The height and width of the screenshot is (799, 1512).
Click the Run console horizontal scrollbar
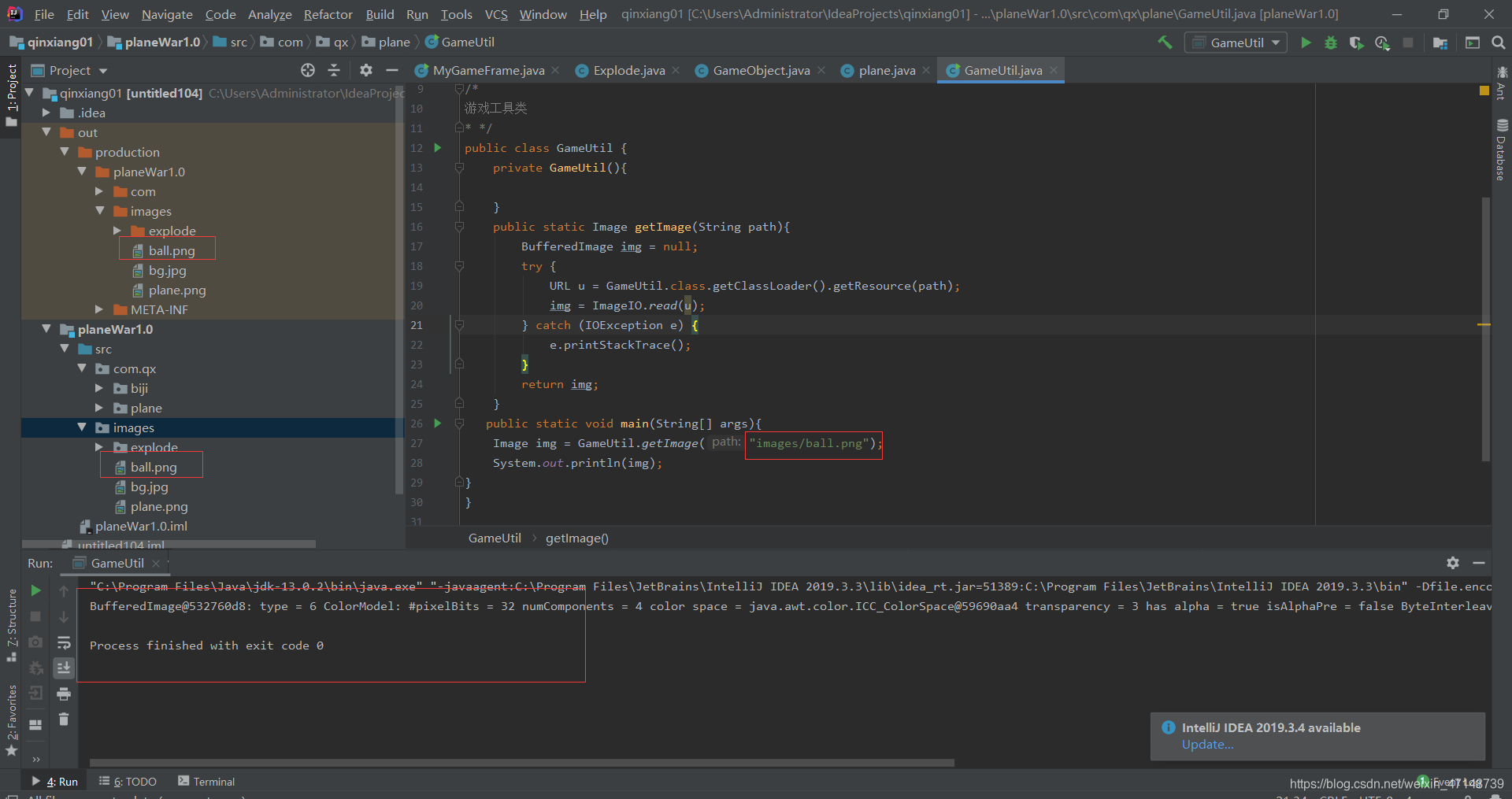tap(521, 763)
